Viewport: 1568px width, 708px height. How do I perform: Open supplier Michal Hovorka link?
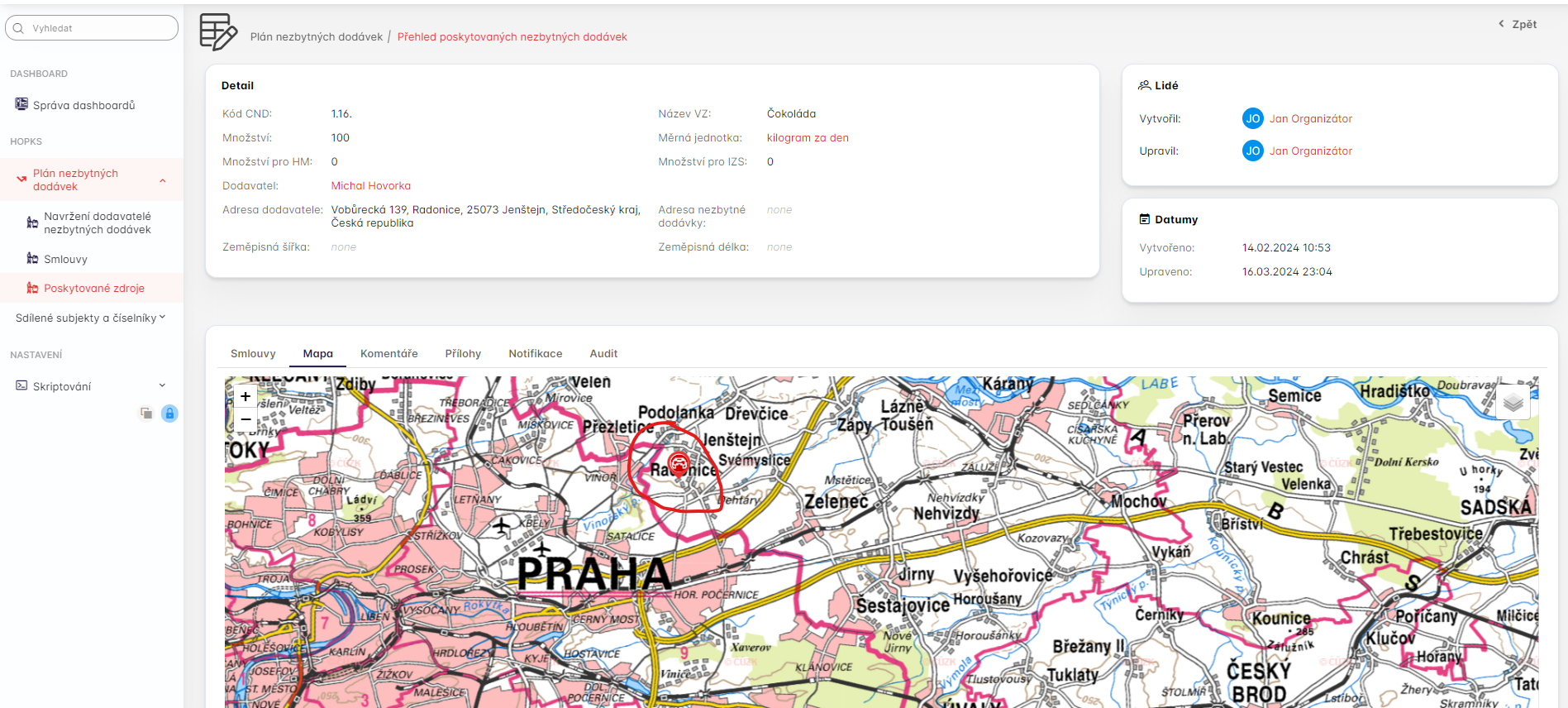coord(370,185)
